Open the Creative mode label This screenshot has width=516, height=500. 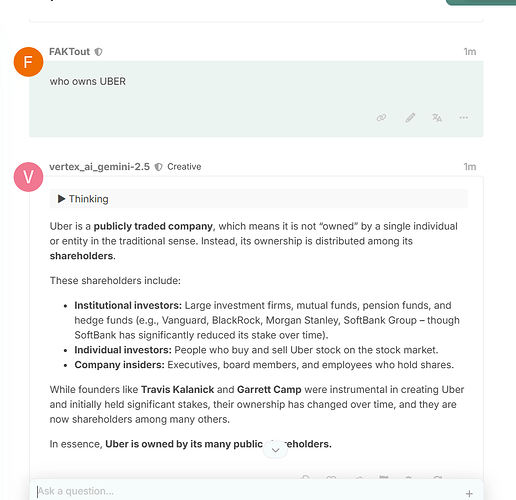click(184, 167)
